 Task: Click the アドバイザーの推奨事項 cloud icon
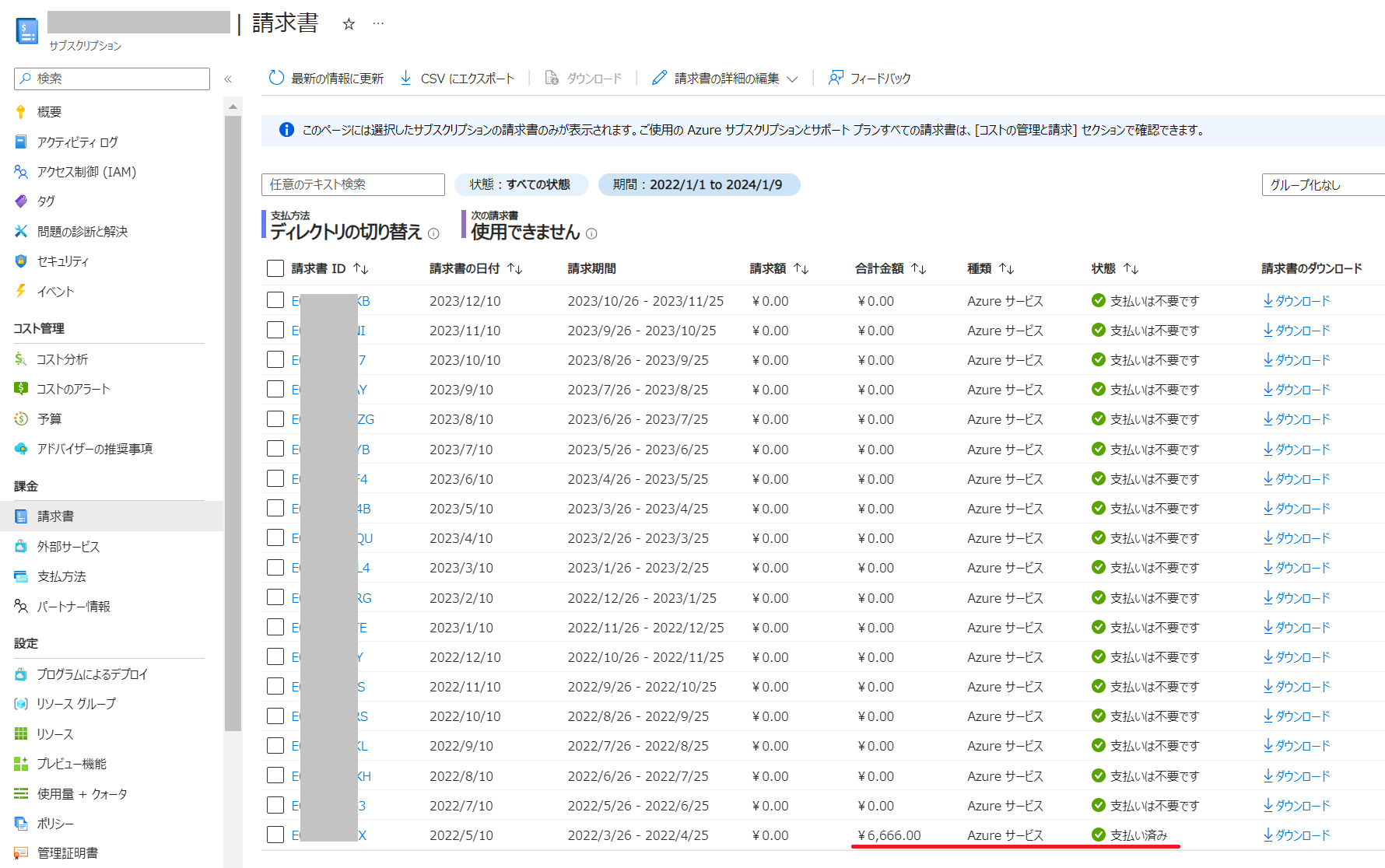click(21, 448)
